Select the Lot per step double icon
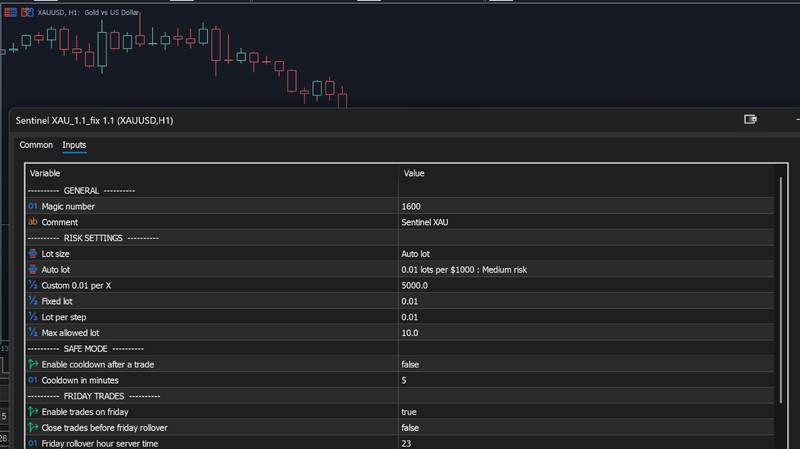The height and width of the screenshot is (449, 800). 33,317
